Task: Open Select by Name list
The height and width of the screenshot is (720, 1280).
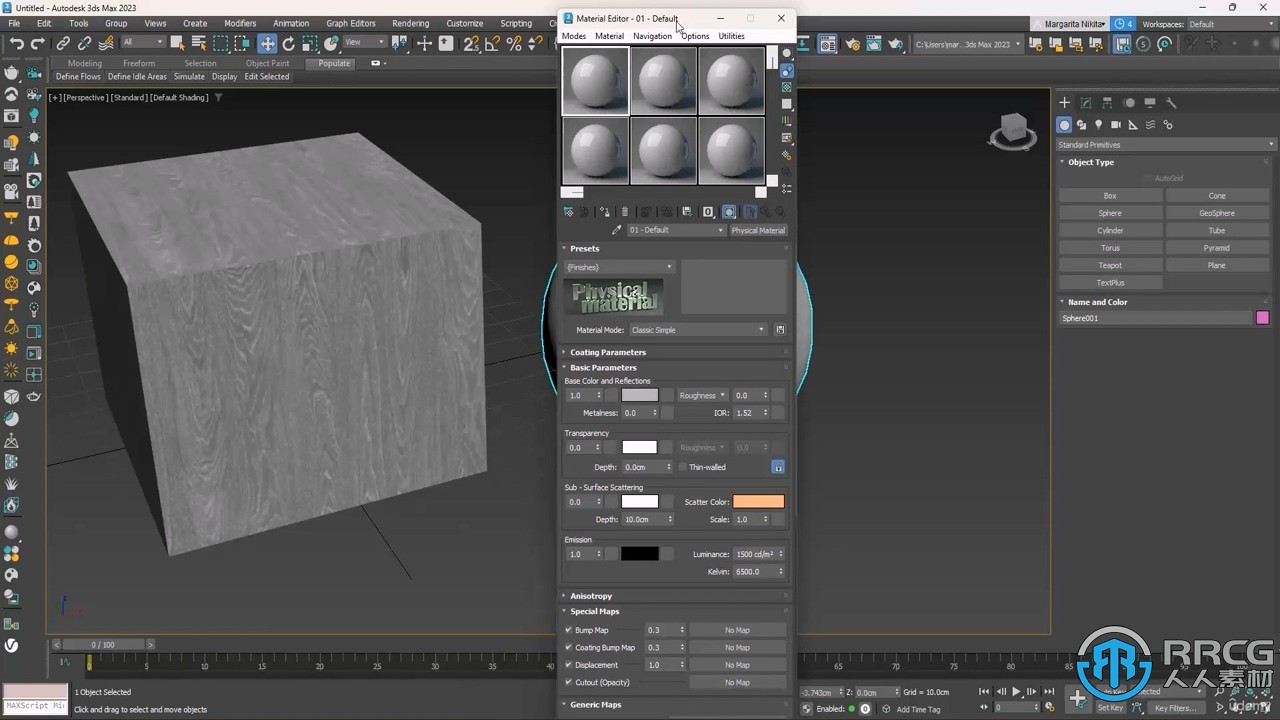Action: coord(198,43)
